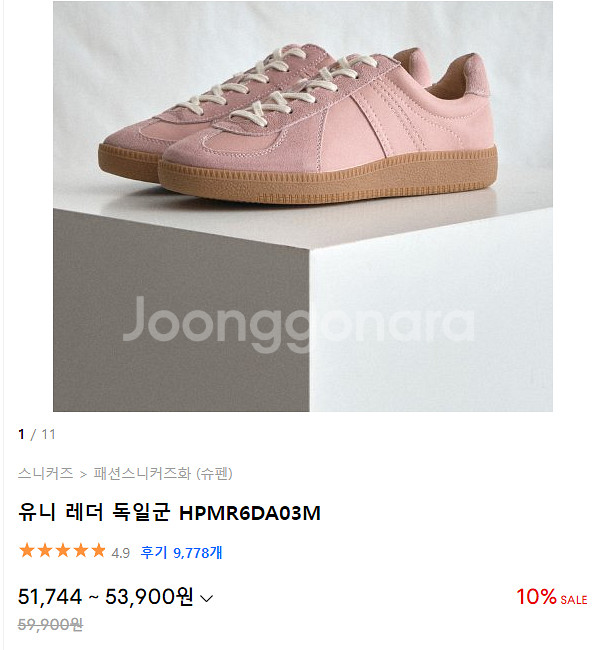This screenshot has height=650, width=593.
Task: Click the fourth orange rating star
Action: pos(80,551)
